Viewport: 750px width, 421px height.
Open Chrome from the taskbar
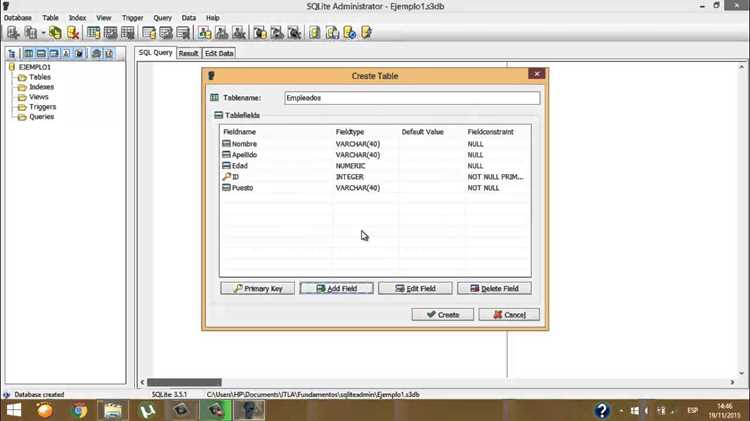tap(79, 410)
